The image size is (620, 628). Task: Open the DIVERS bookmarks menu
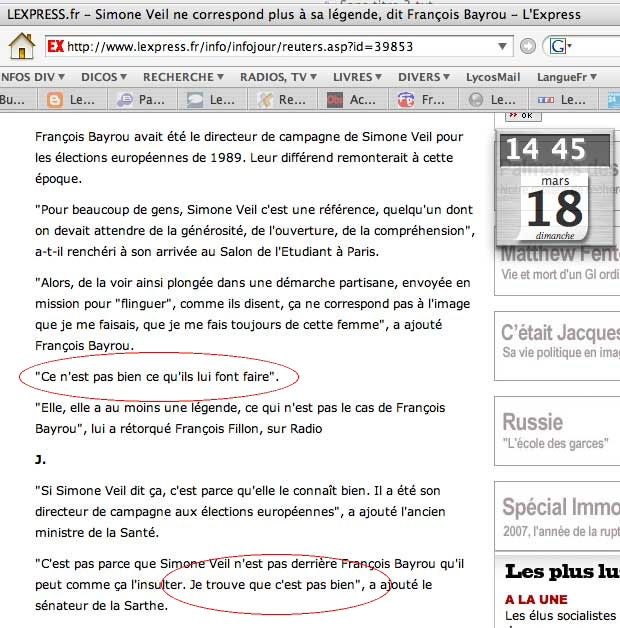[x=424, y=77]
